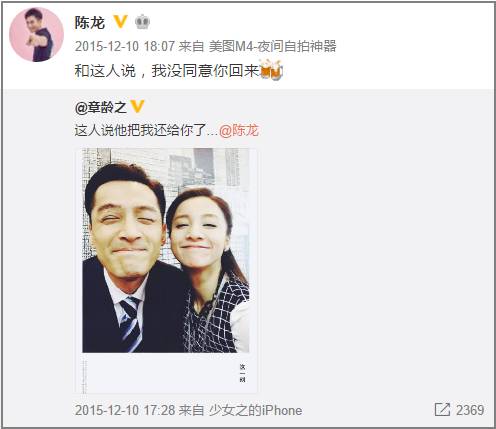Open the 美图M4-夜间自拍神器 source link
This screenshot has height=429, width=496.
click(x=272, y=46)
